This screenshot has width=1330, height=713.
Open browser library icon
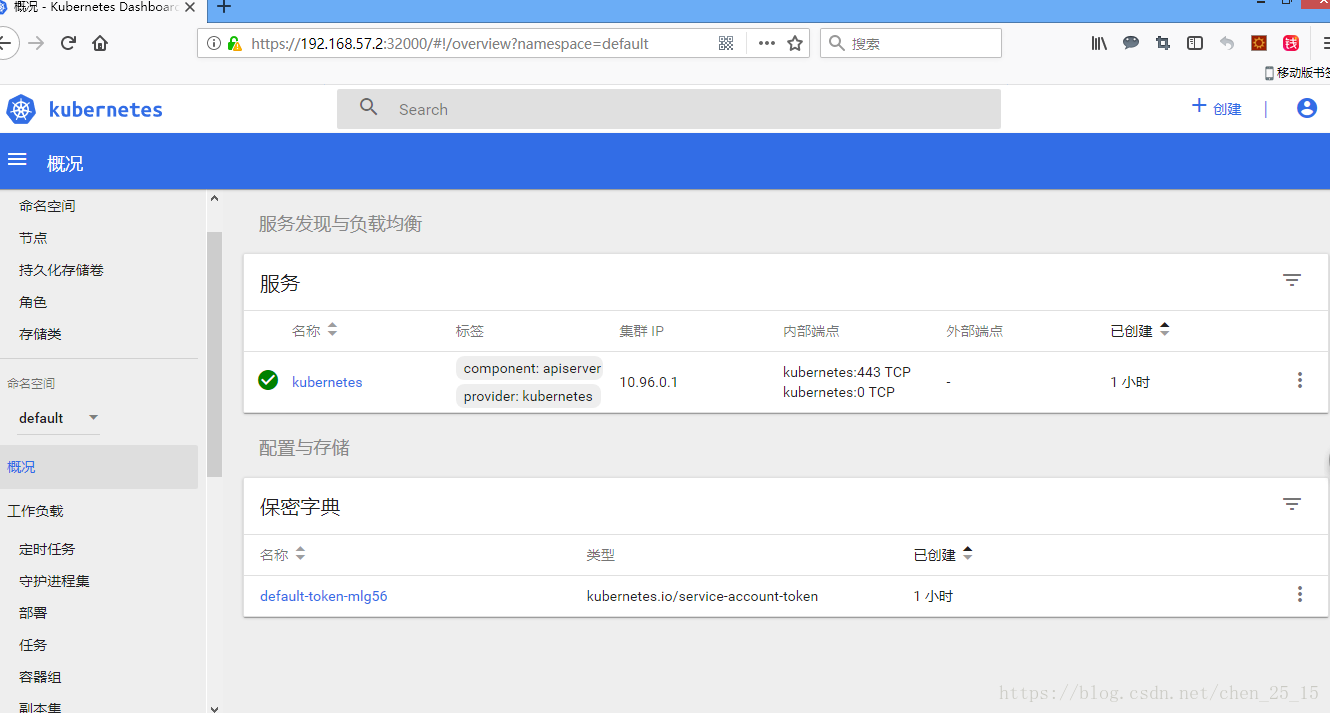[1099, 43]
